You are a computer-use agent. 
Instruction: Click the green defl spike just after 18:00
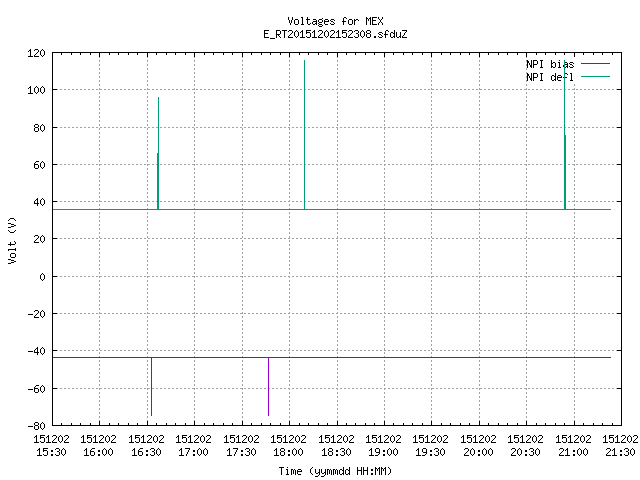click(304, 135)
